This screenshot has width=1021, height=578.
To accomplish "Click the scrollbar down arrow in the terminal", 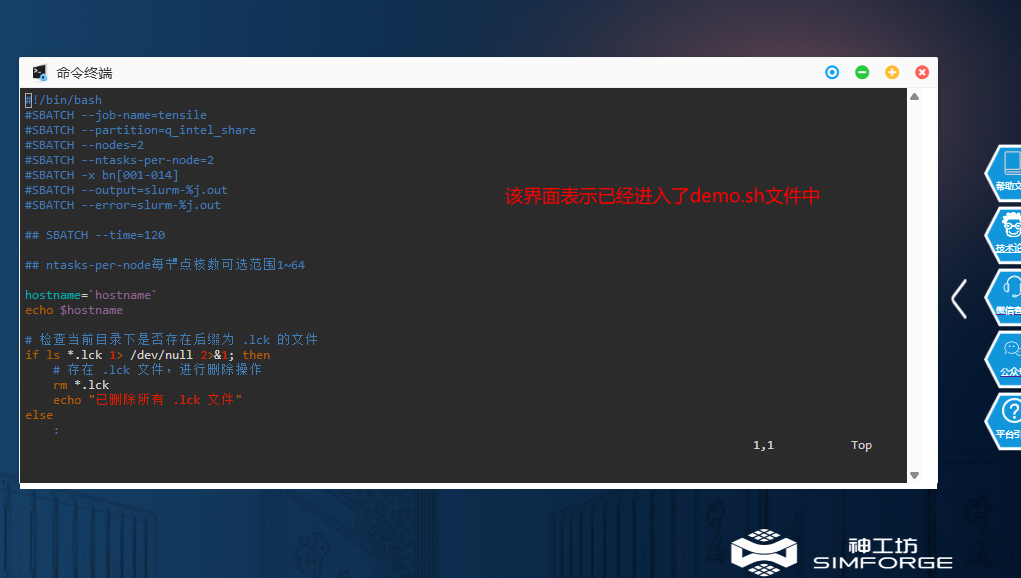I will [x=914, y=476].
